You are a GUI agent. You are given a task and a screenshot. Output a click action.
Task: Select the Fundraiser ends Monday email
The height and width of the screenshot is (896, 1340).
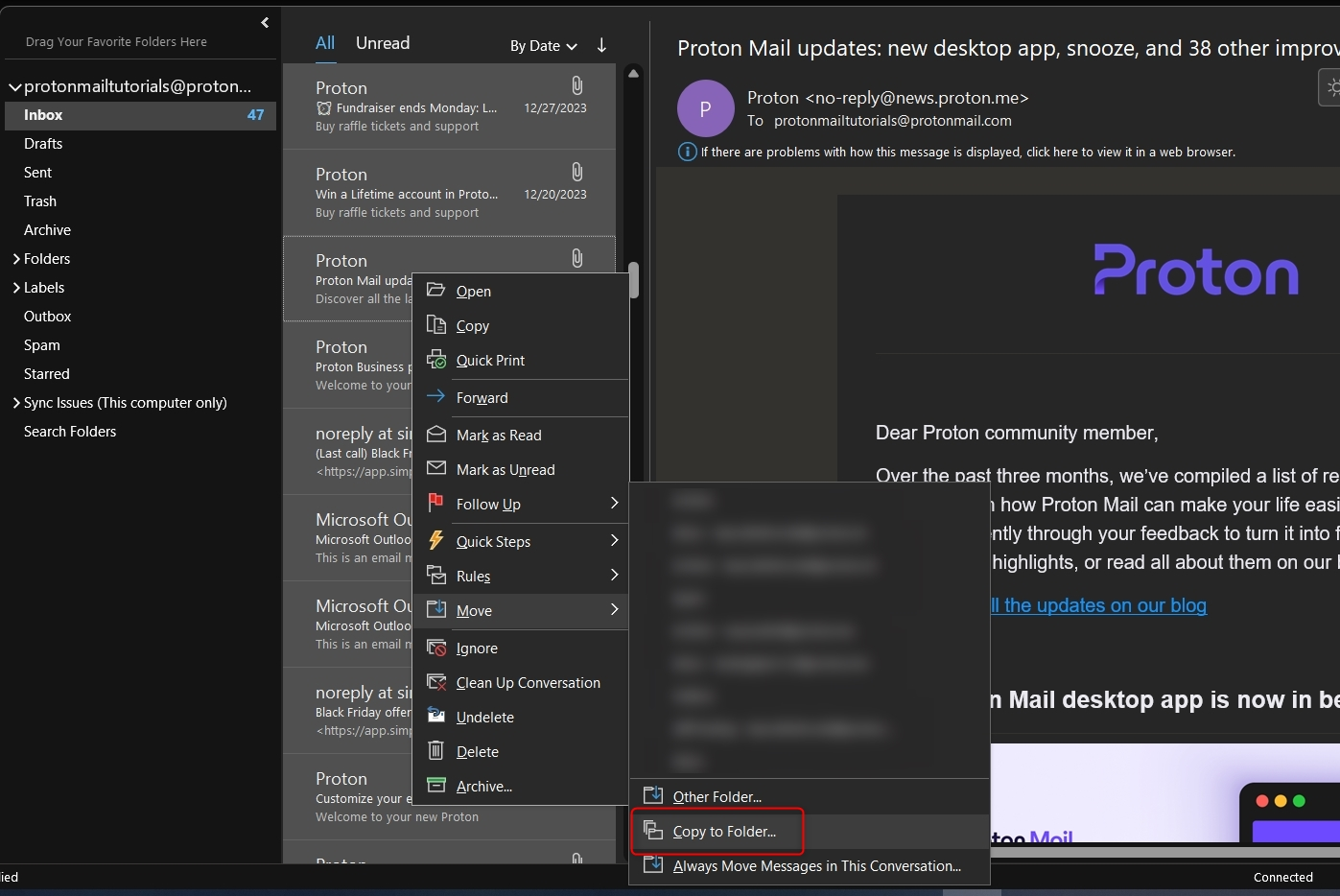point(449,106)
